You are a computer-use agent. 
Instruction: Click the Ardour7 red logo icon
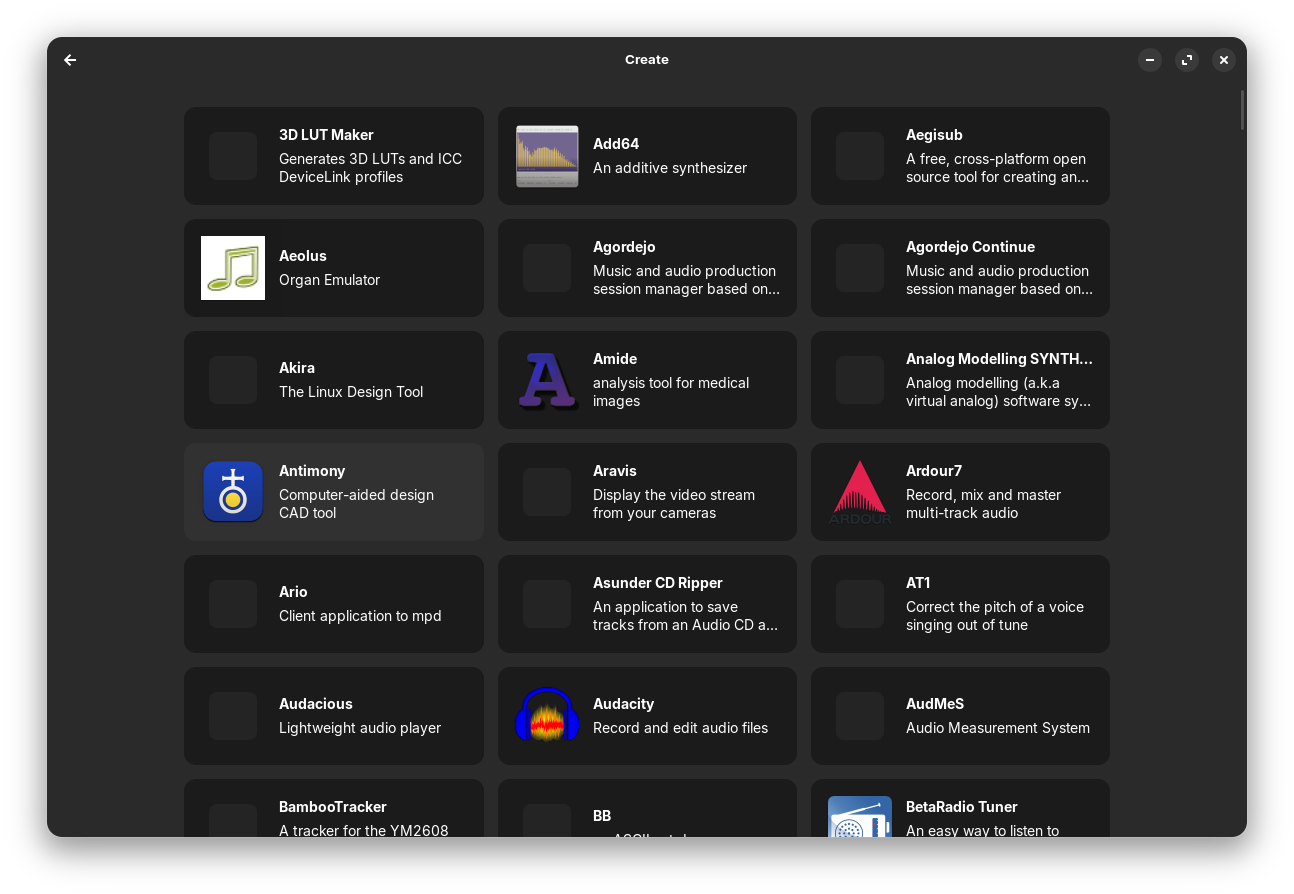point(860,492)
